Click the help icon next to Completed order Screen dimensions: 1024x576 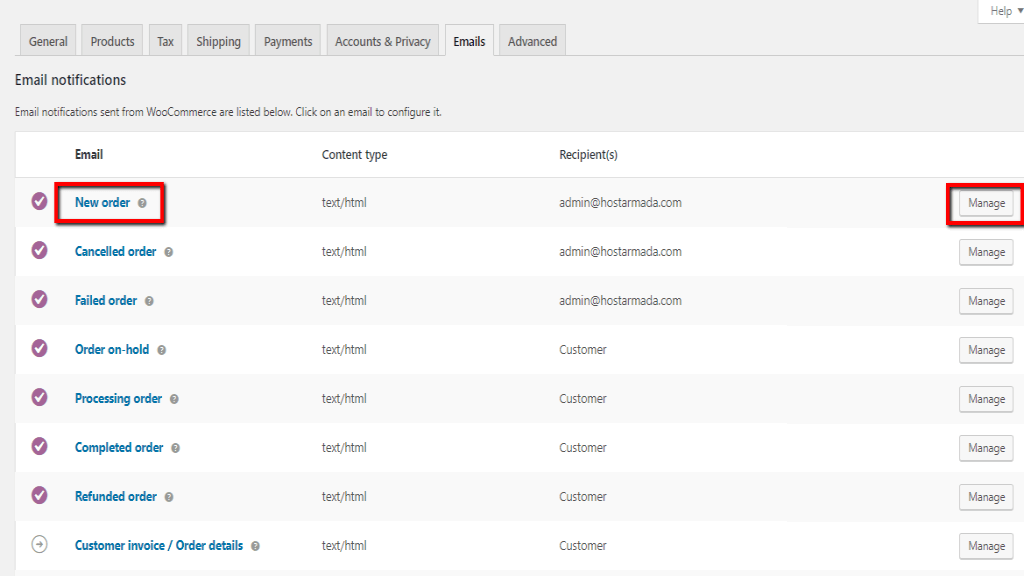pyautogui.click(x=175, y=448)
